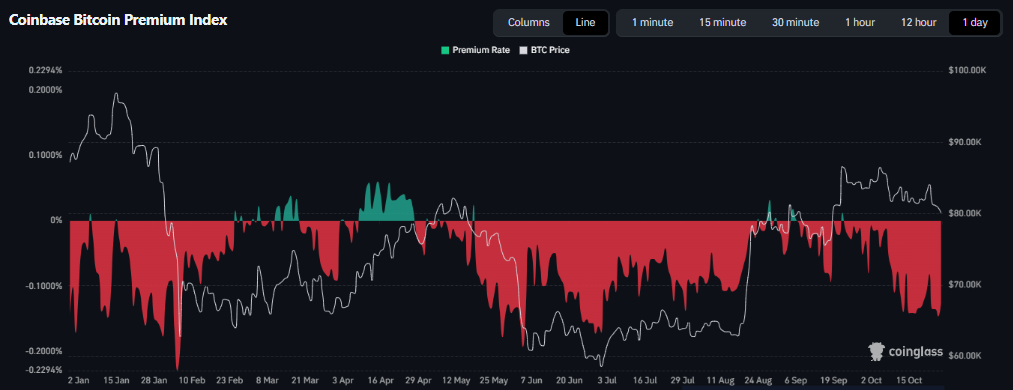Viewport: 1013px width, 390px height.
Task: Click the 11 Aug date label
Action: [720, 381]
